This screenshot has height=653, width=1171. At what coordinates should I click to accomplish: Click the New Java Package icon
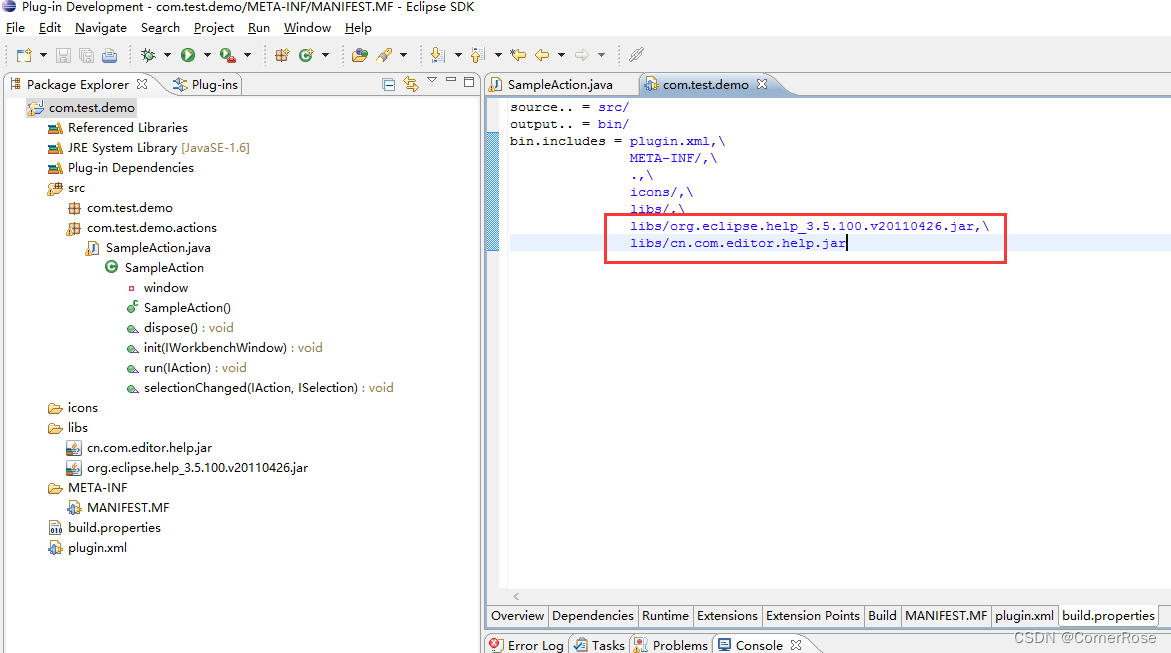282,55
